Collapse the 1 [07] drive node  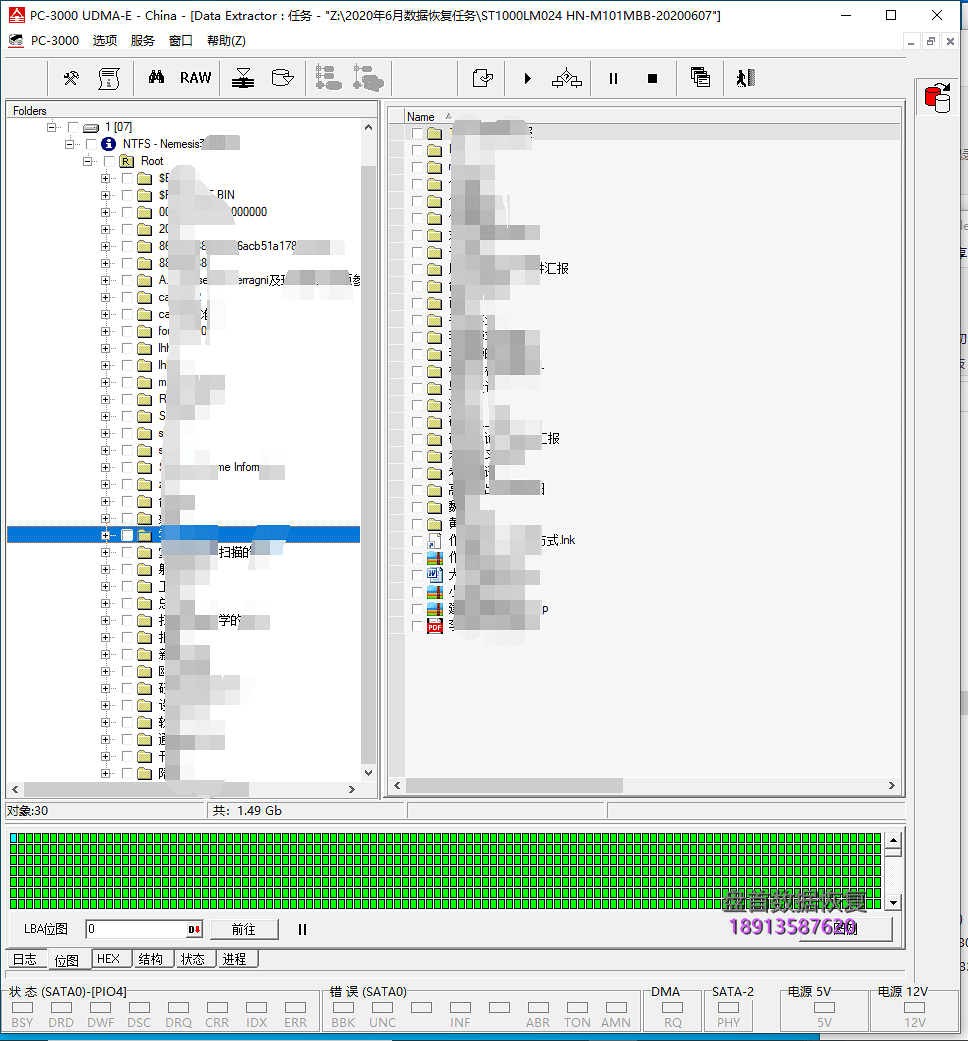51,127
